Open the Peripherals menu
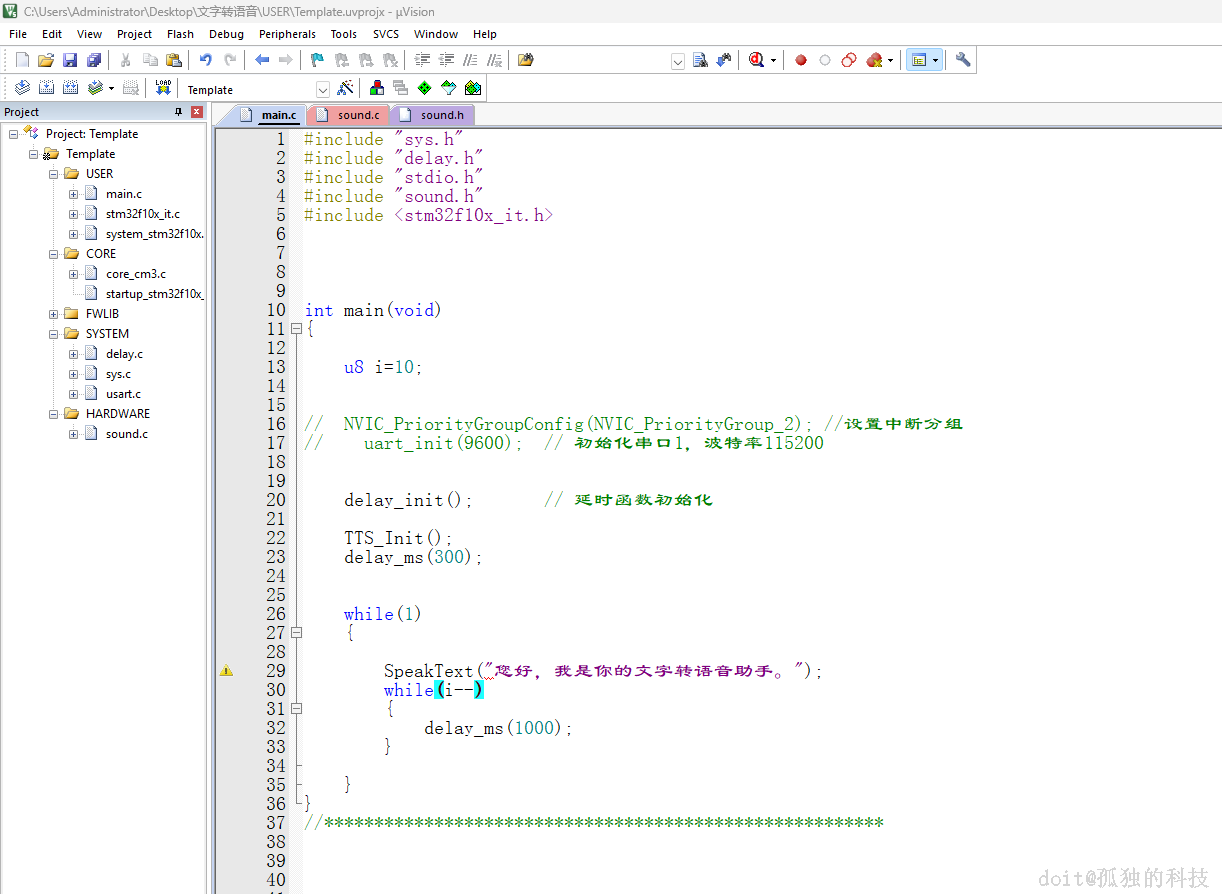The width and height of the screenshot is (1222, 894). click(287, 34)
